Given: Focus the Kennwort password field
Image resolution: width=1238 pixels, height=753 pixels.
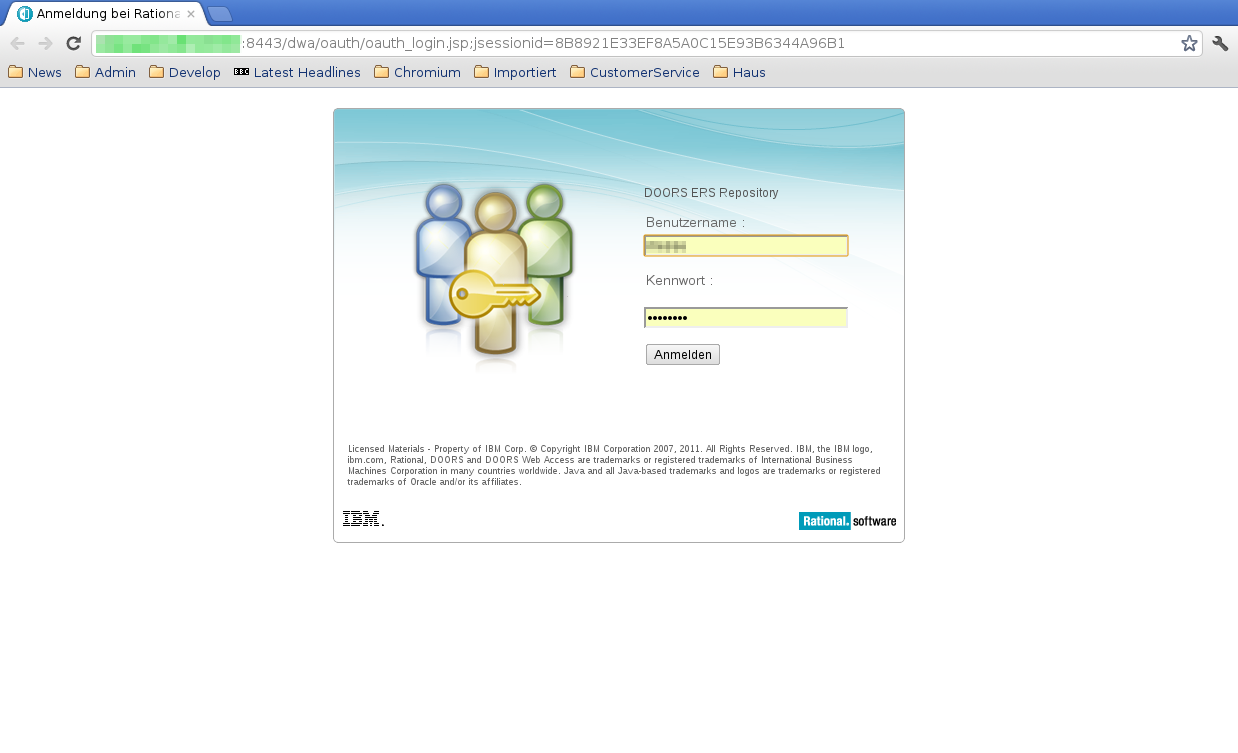Looking at the screenshot, I should click(746, 318).
